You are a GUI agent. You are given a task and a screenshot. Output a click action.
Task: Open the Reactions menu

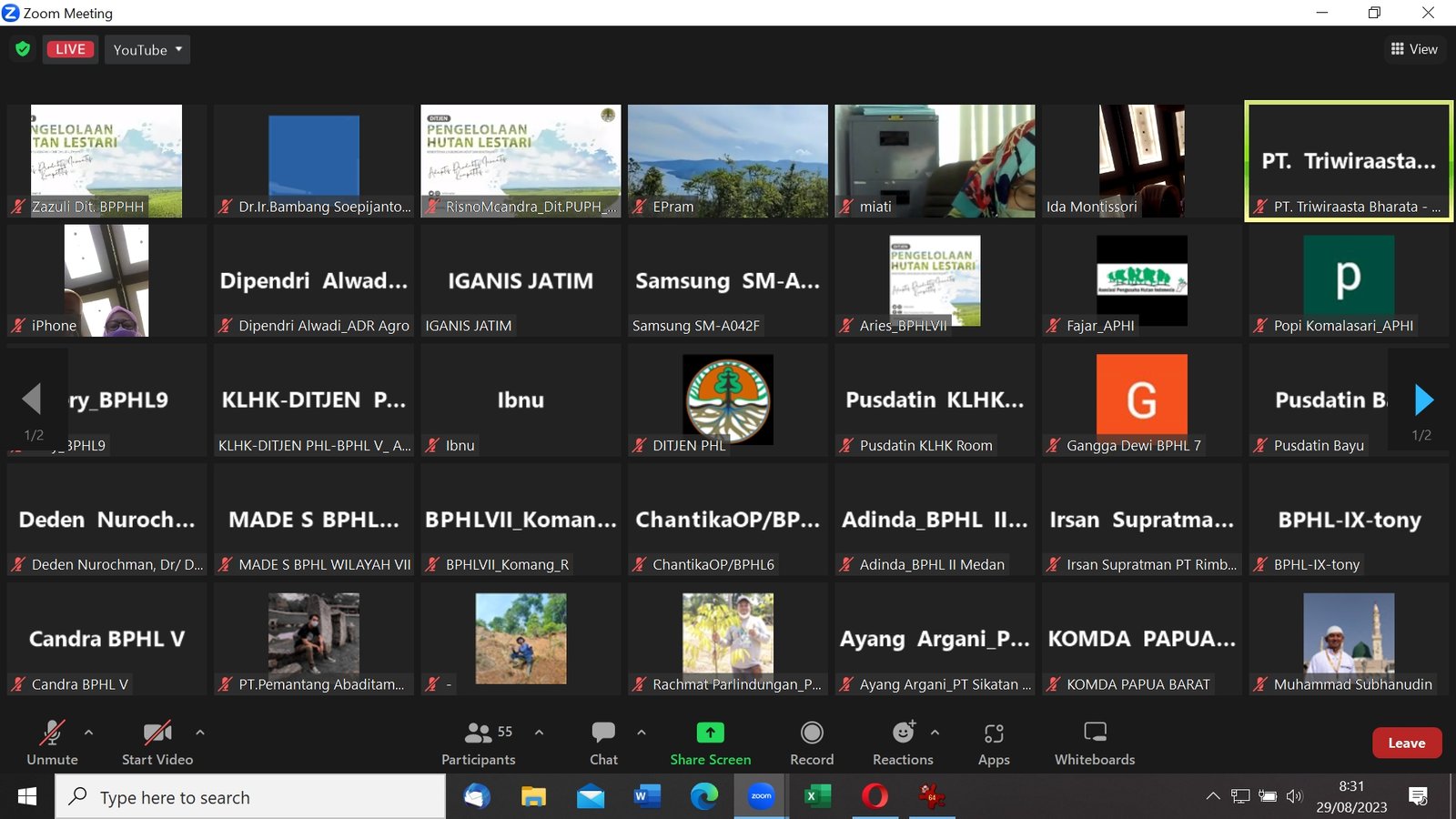(903, 743)
